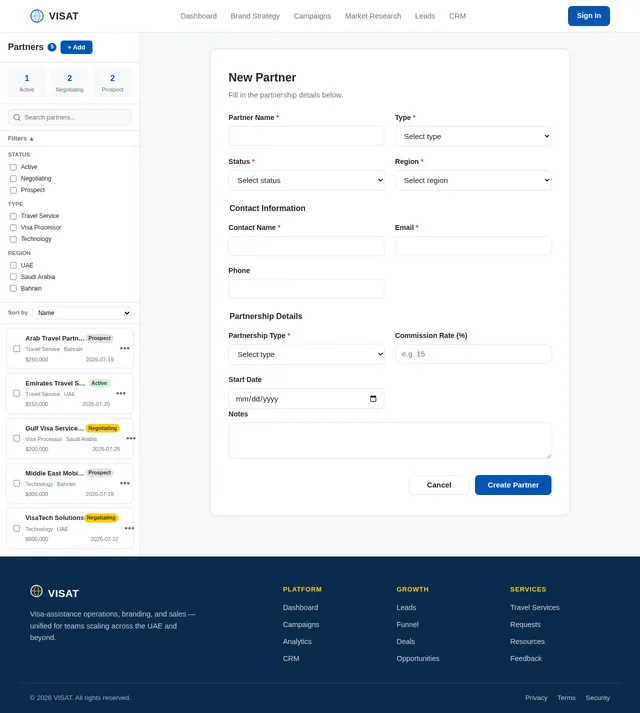
Task: Open the Region select dropdown
Action: coord(473,181)
